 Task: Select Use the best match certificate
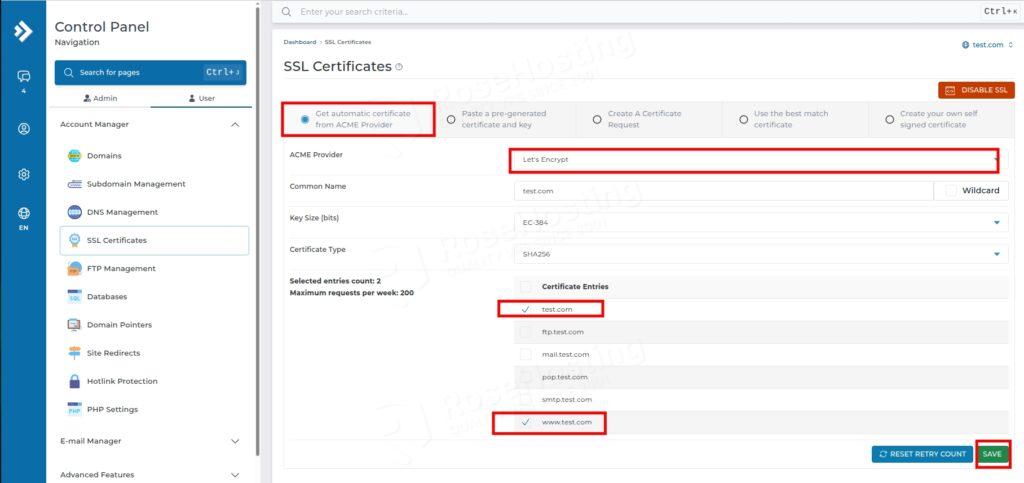pyautogui.click(x=743, y=119)
